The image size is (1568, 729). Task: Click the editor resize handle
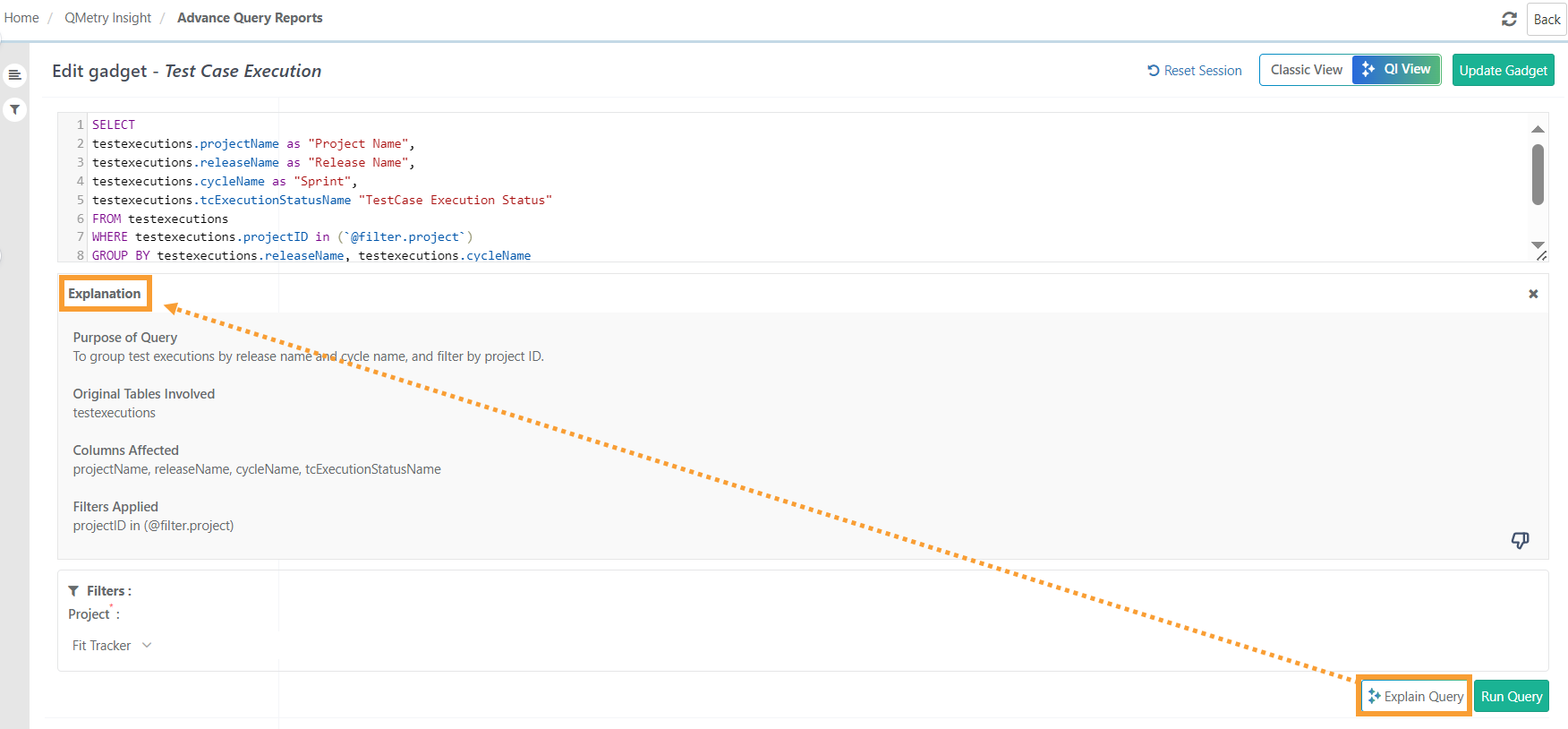(1541, 256)
